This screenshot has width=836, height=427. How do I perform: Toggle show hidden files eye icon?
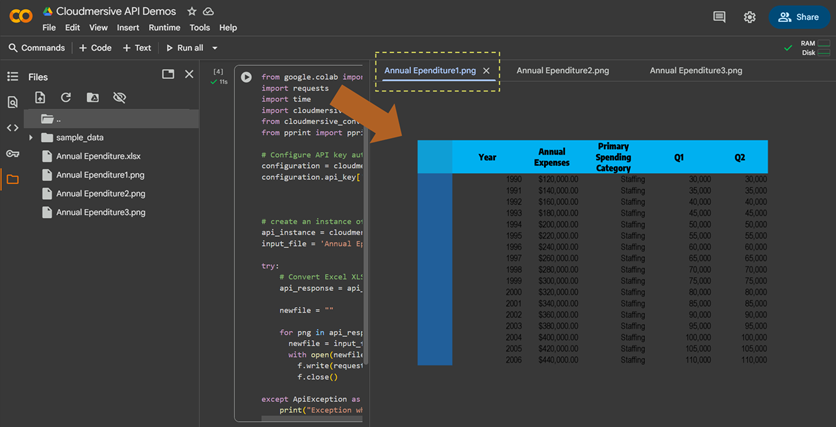pos(119,98)
